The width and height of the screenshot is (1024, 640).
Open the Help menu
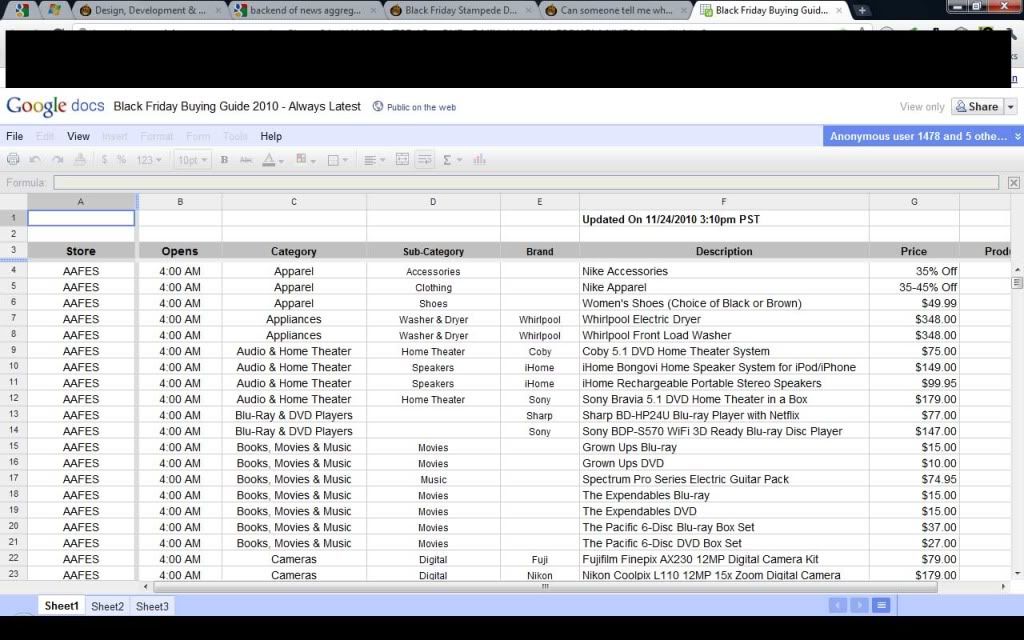click(x=271, y=136)
